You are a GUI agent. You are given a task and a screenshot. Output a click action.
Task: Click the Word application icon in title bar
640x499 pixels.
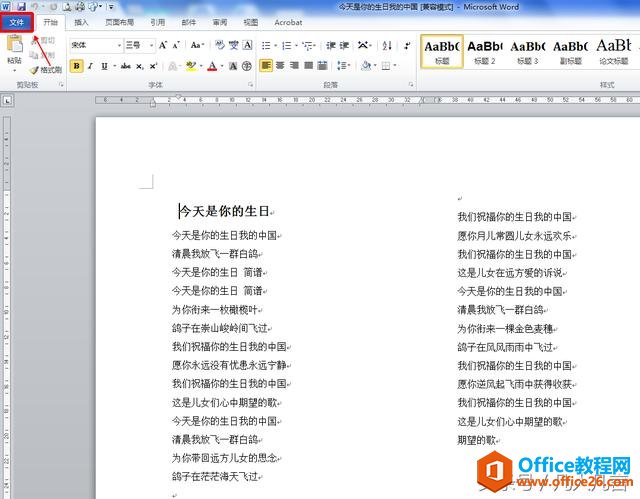(6, 7)
